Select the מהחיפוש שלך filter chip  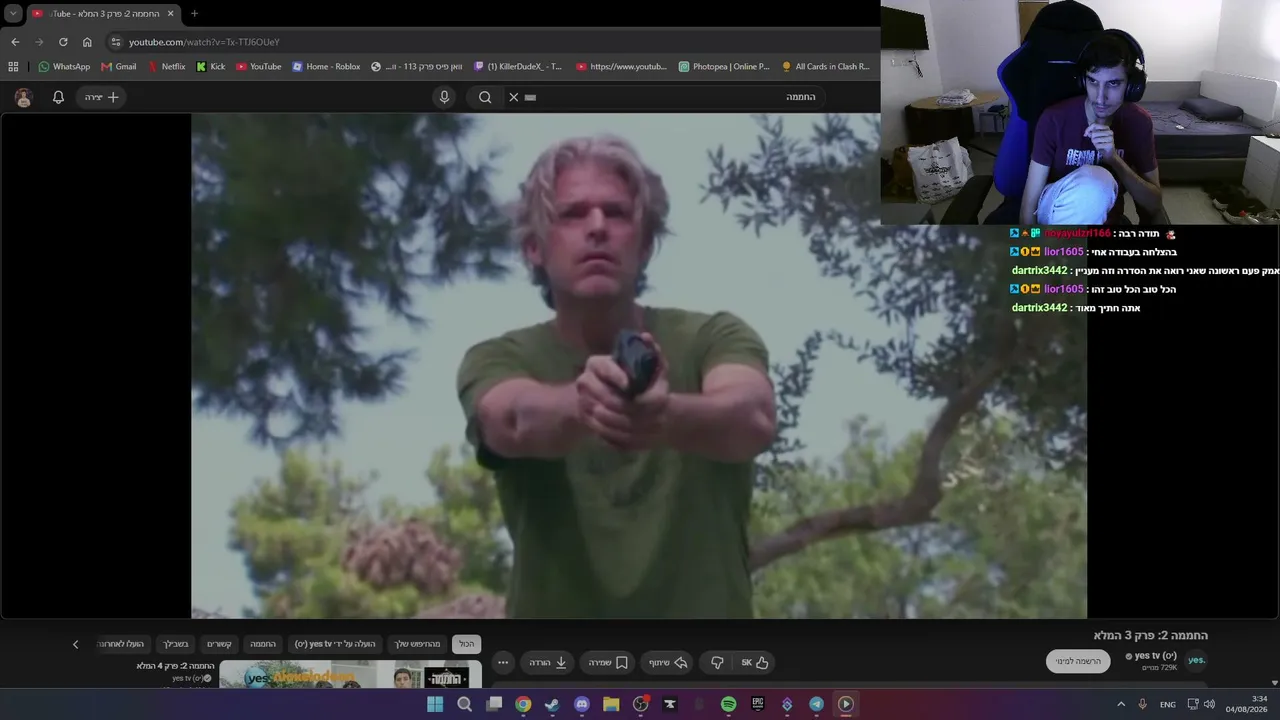point(417,644)
